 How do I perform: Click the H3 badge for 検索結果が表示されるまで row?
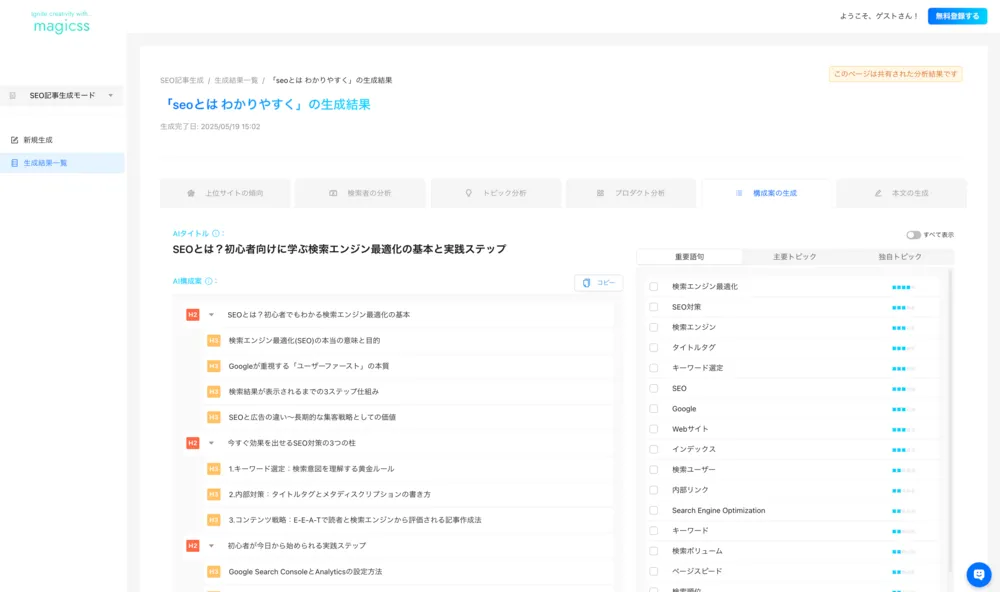point(214,392)
